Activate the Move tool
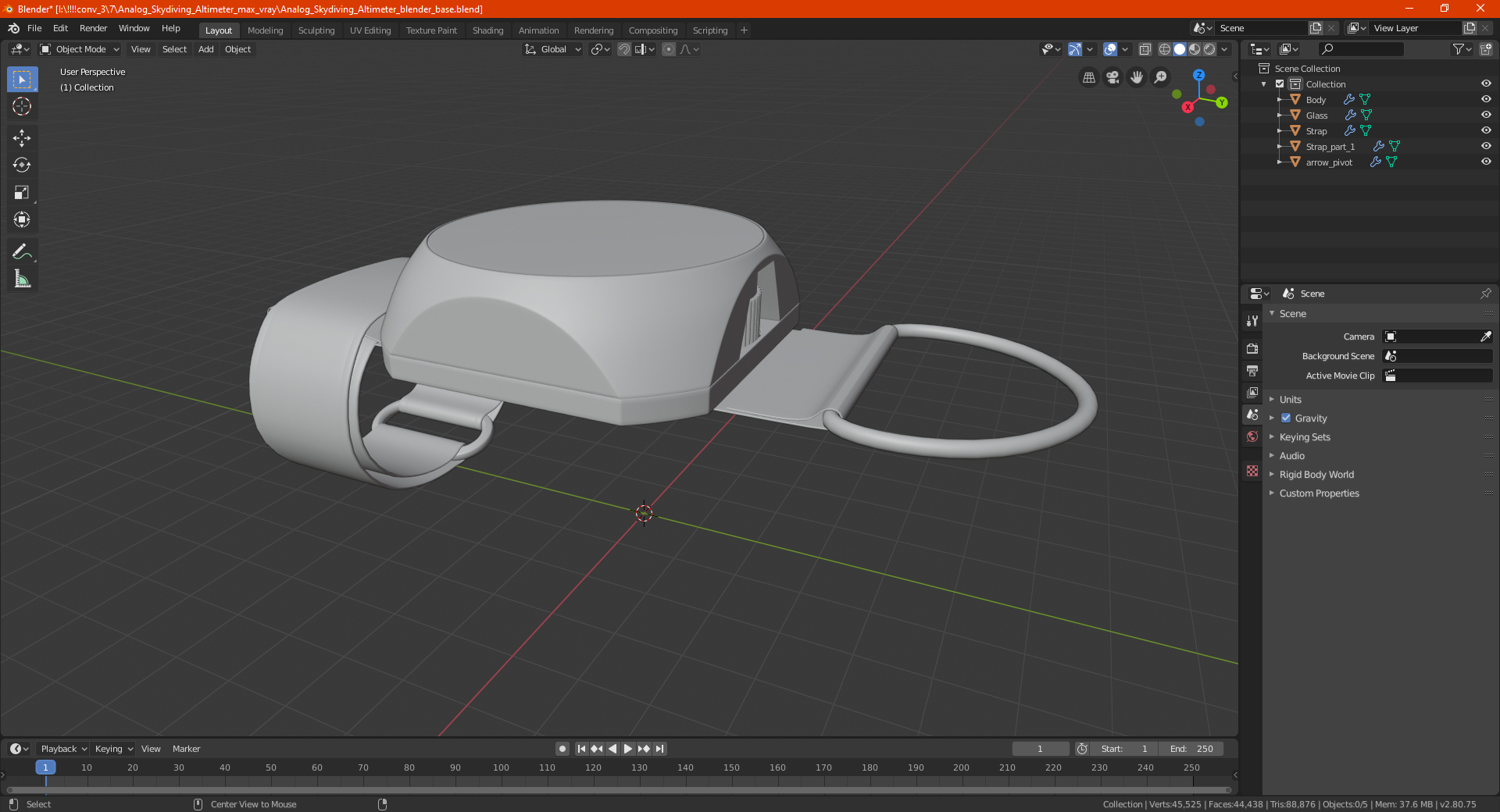 22,138
